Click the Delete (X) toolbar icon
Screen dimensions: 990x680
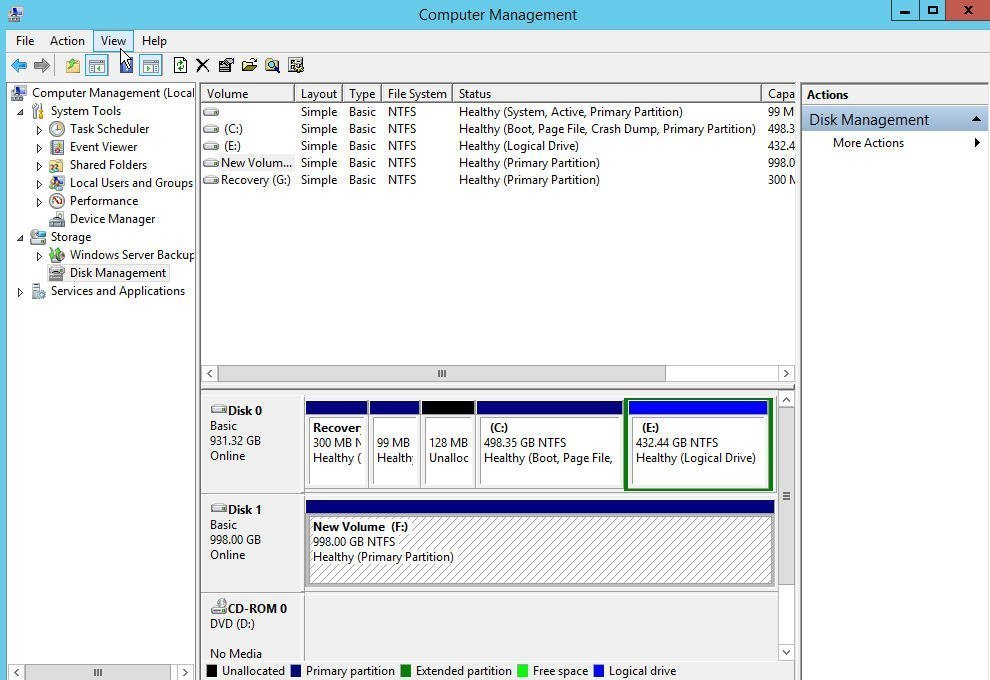[x=203, y=66]
